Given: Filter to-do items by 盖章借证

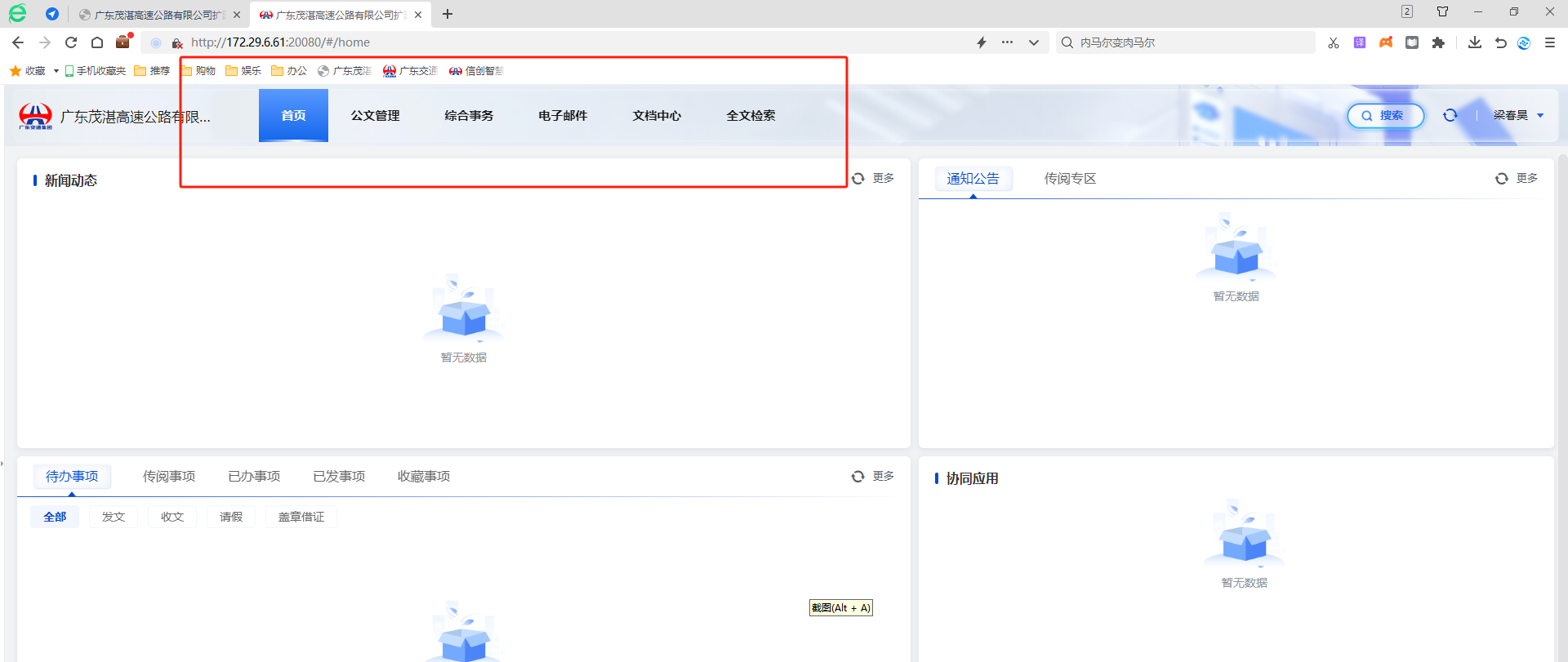Looking at the screenshot, I should 301,517.
